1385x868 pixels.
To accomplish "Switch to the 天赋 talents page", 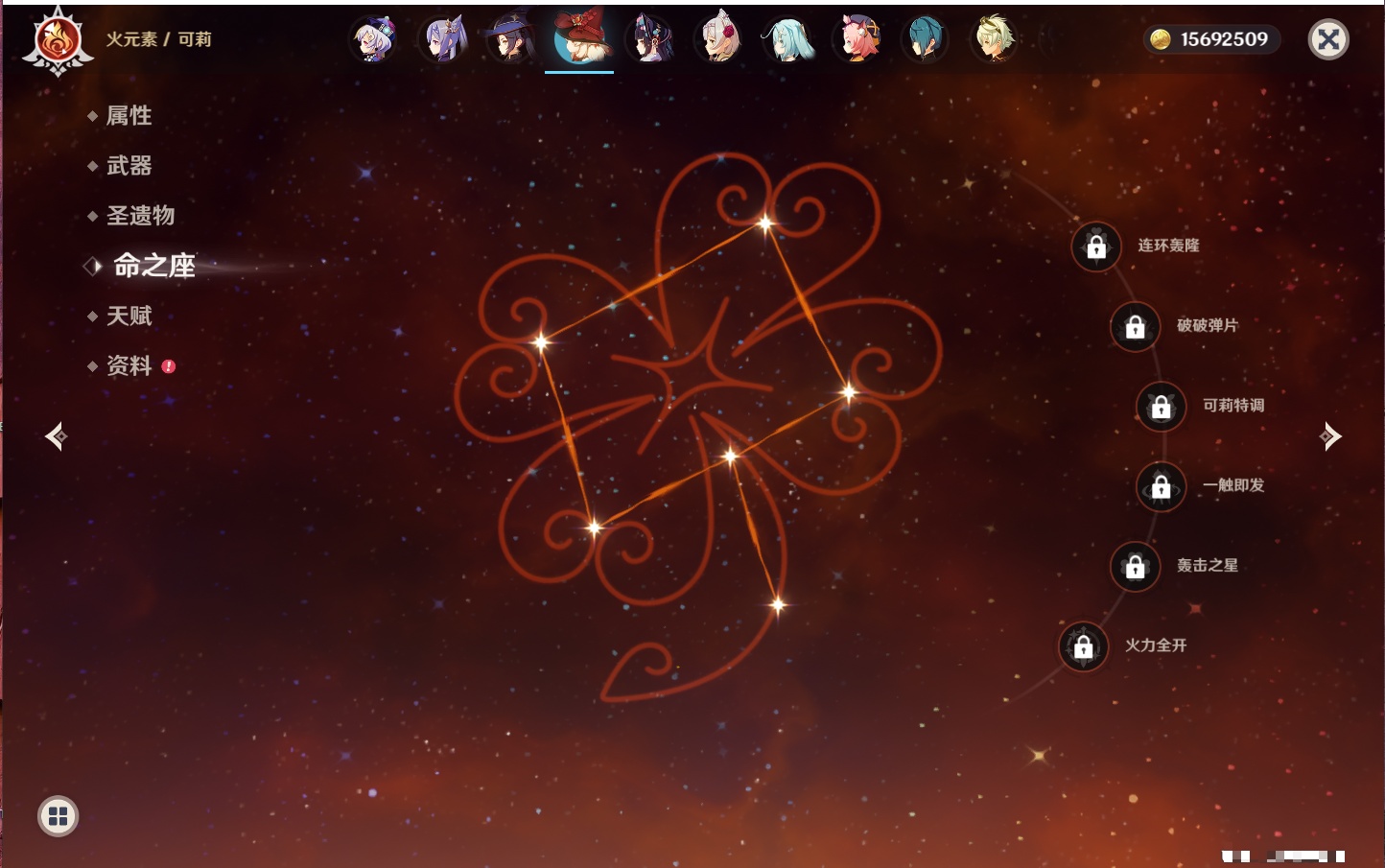I will point(129,316).
